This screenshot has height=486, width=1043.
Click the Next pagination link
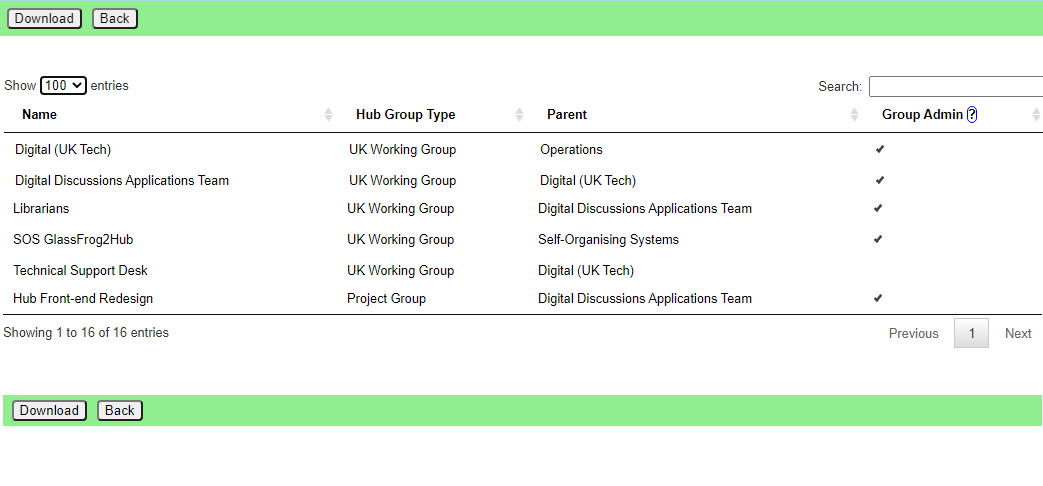[x=1018, y=333]
